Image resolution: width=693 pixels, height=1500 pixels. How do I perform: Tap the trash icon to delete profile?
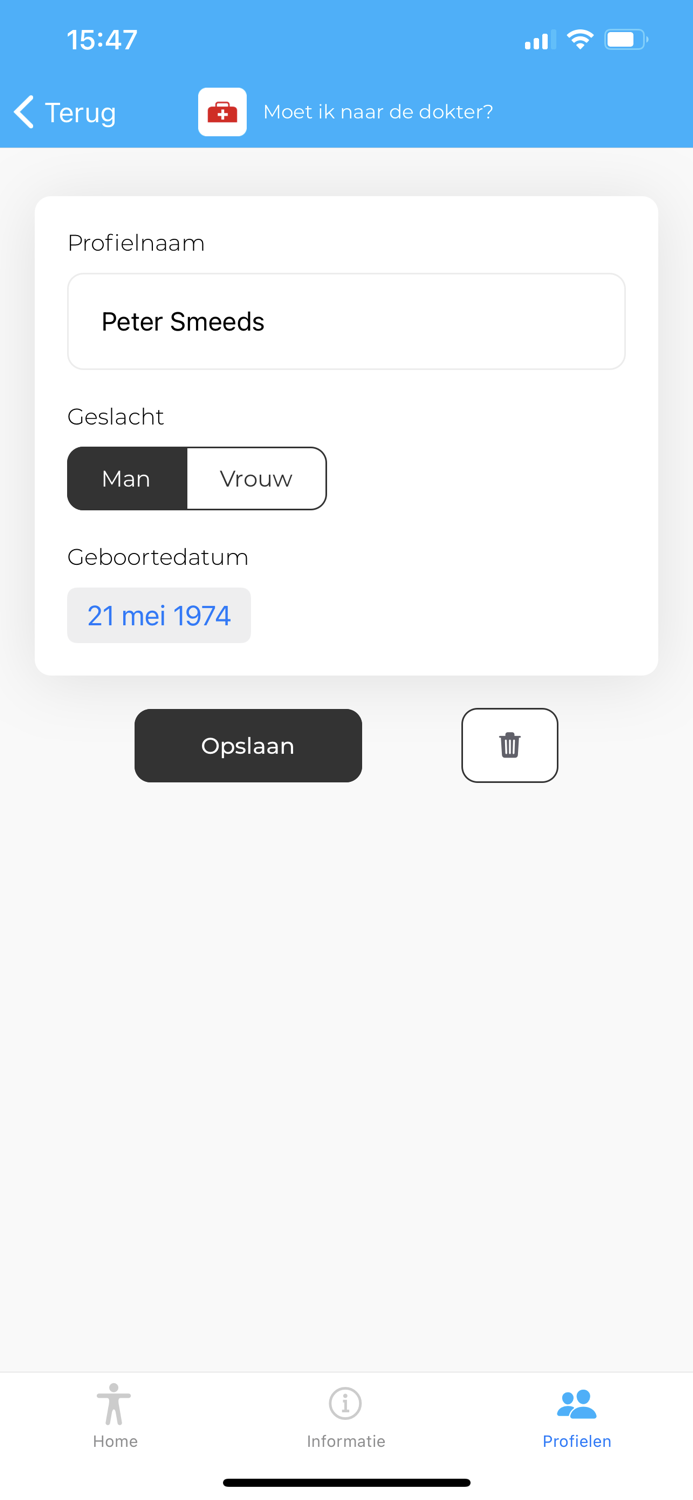pyautogui.click(x=509, y=745)
